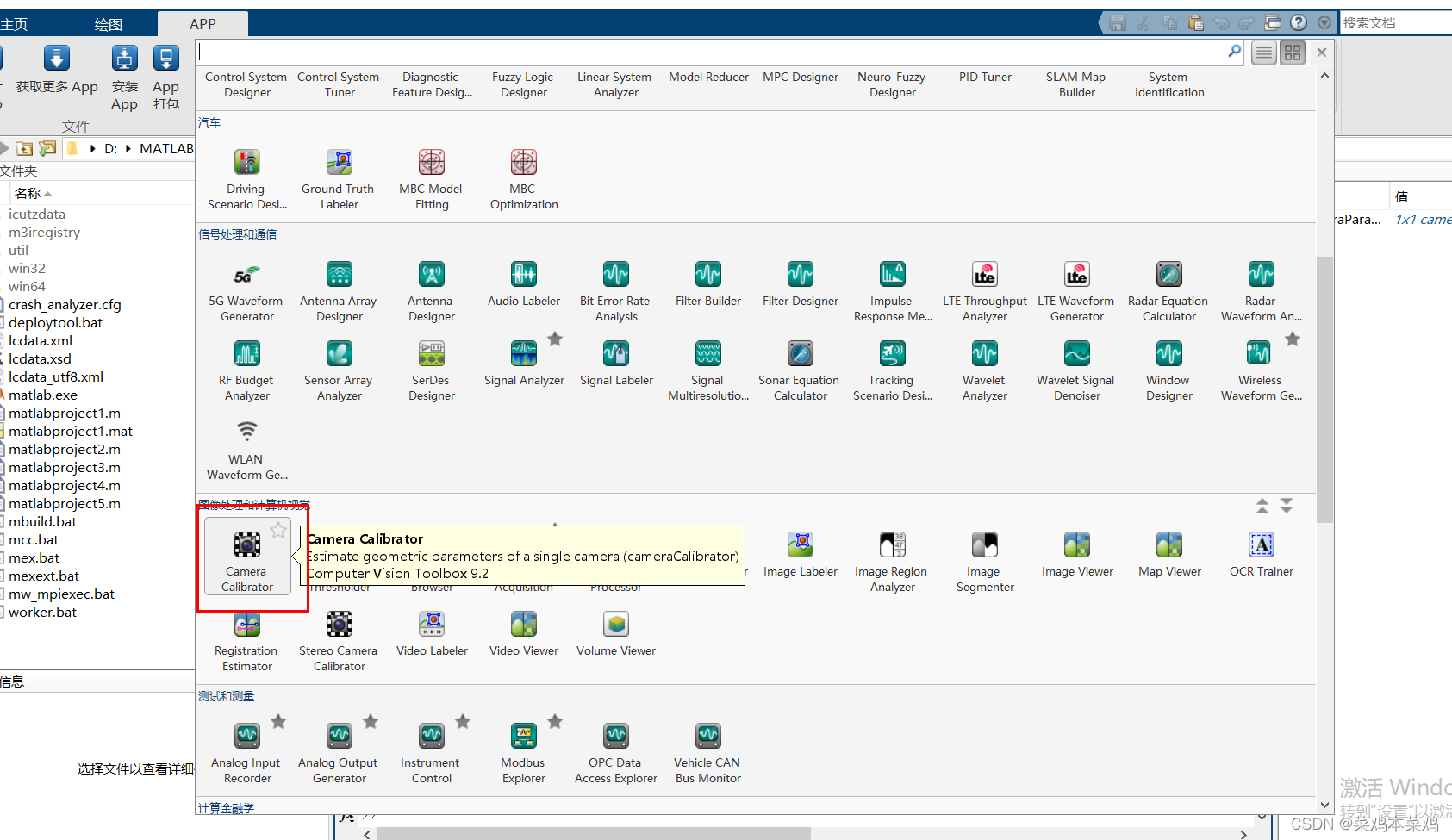Click 获取更多 App button

[57, 71]
